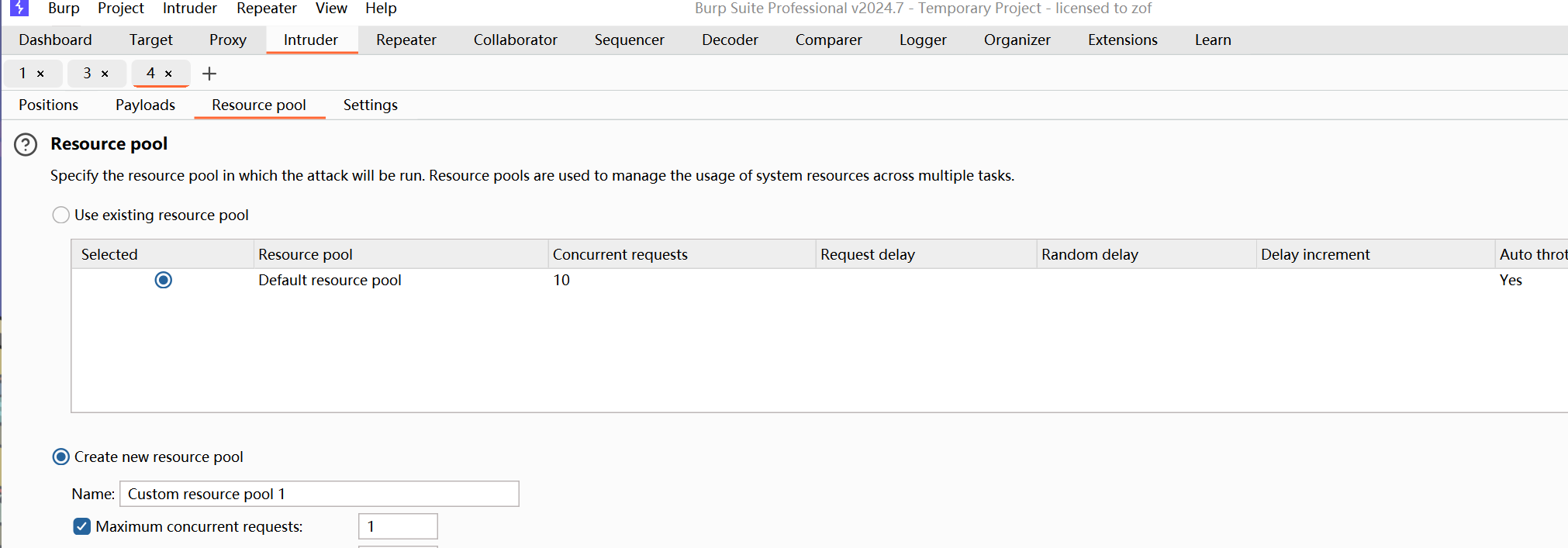This screenshot has width=1568, height=548.
Task: Sort by Concurrent requests column header
Action: click(682, 254)
